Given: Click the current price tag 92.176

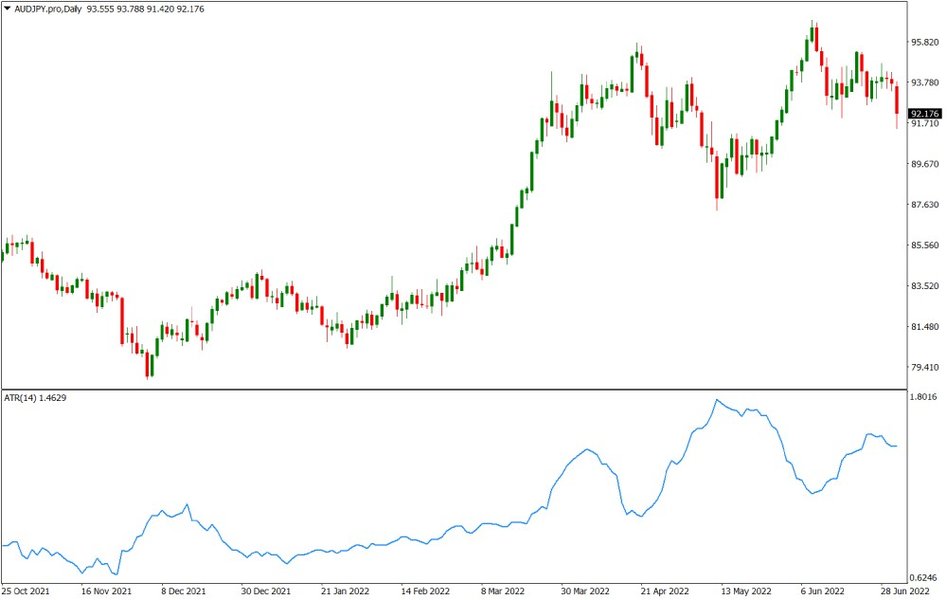Looking at the screenshot, I should click(925, 114).
